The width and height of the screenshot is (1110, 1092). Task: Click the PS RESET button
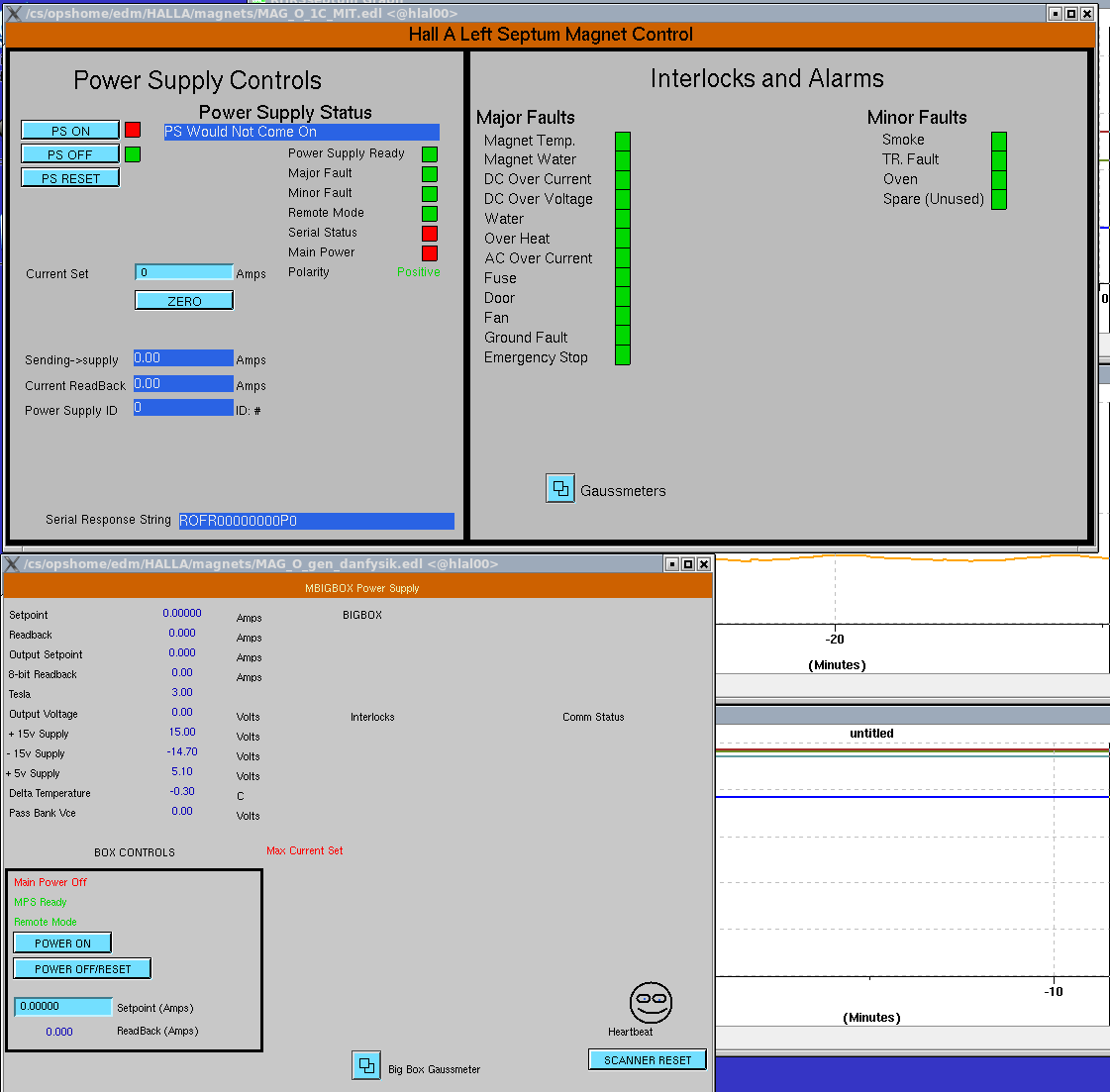point(70,178)
